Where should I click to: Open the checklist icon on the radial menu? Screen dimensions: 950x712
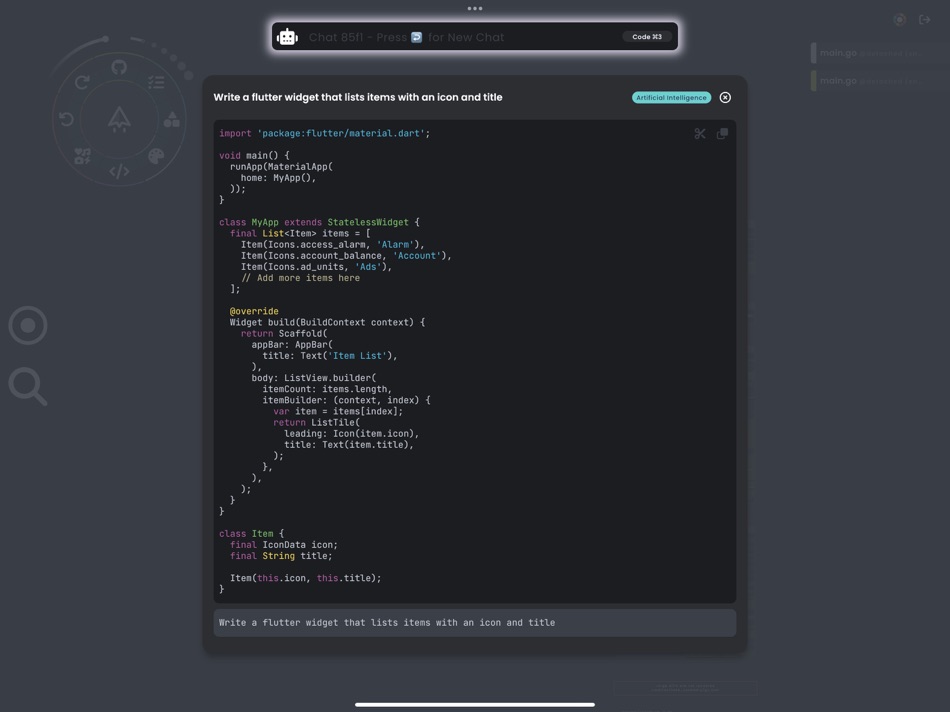click(155, 81)
